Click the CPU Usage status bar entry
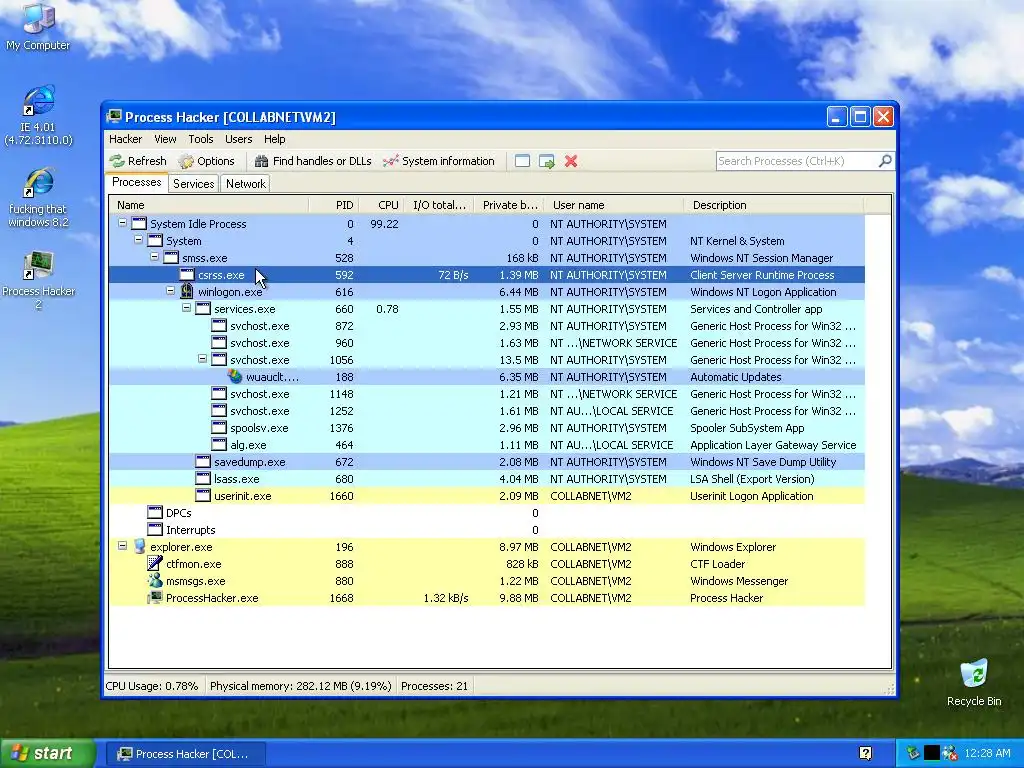1024x768 pixels. [152, 686]
